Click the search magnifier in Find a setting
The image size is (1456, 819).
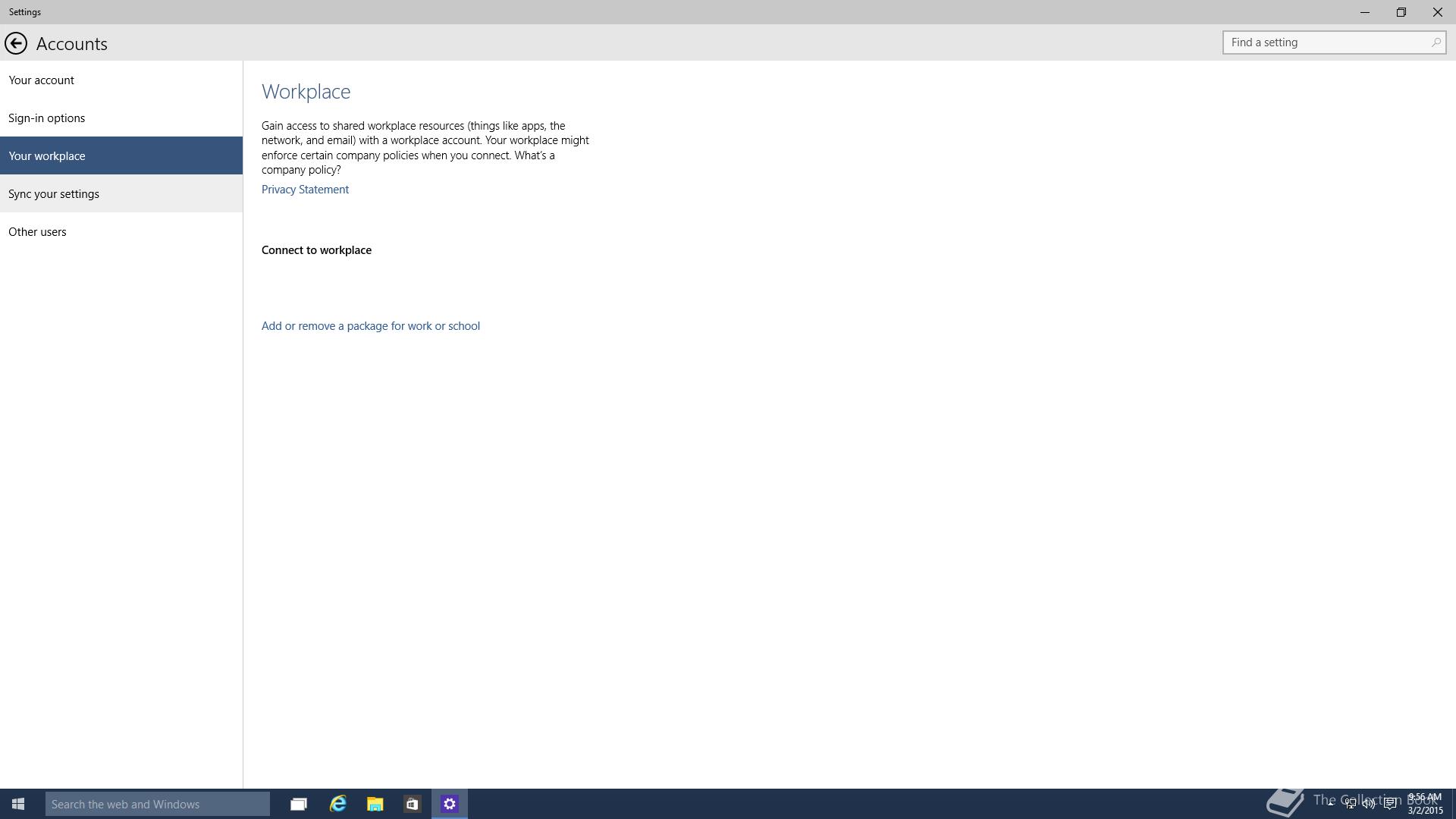[1436, 42]
